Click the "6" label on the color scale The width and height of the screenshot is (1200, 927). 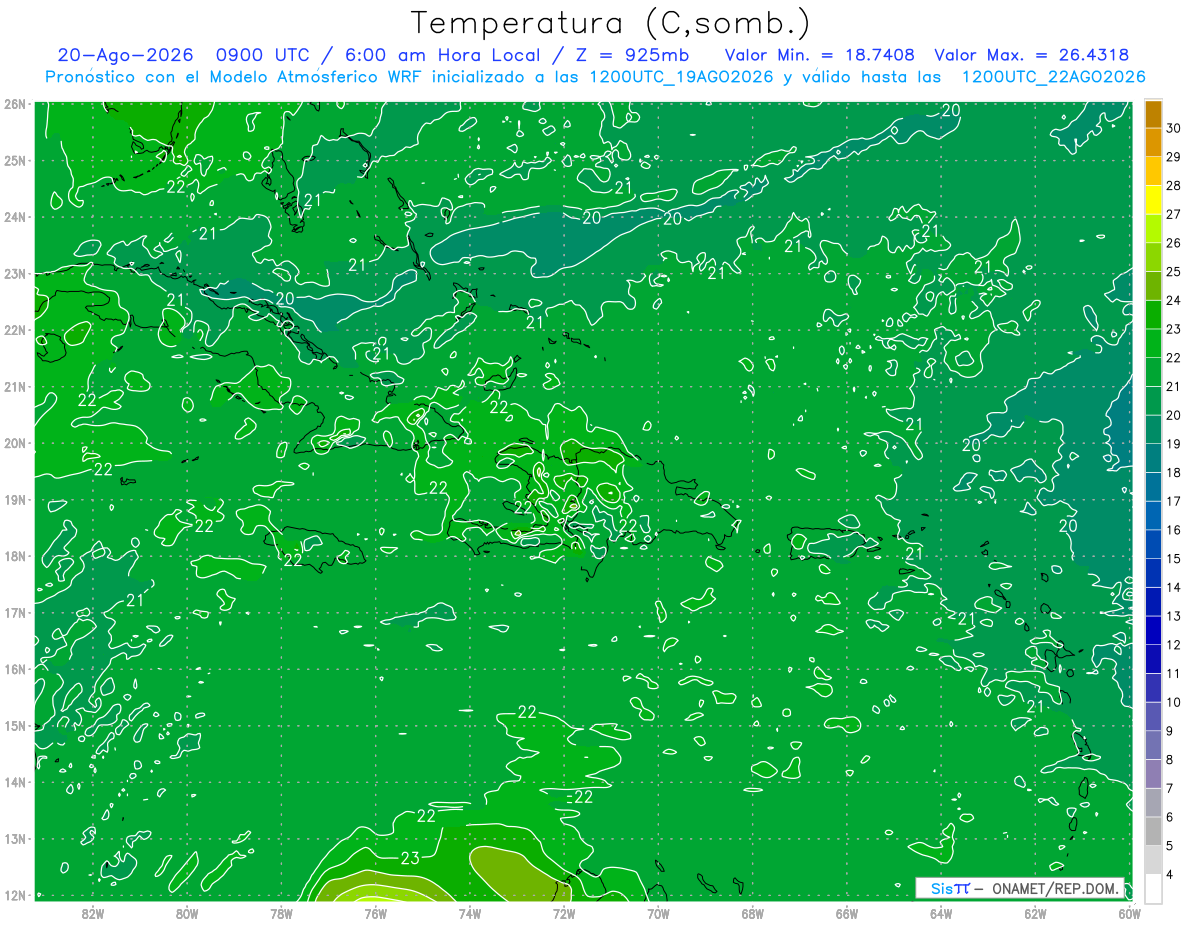[x=1171, y=817]
